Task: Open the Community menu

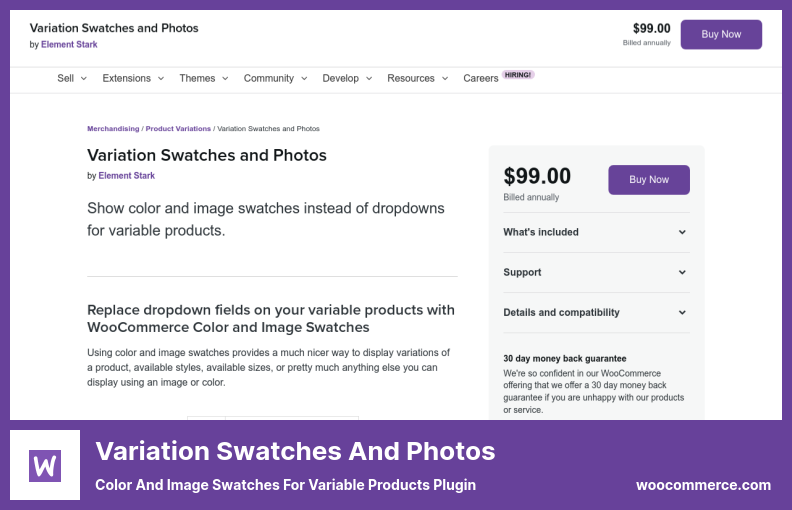Action: (275, 78)
